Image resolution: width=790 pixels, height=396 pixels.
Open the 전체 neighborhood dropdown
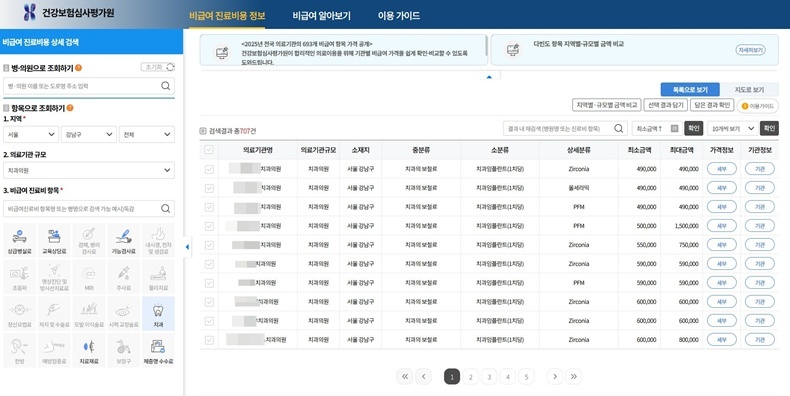pos(147,135)
